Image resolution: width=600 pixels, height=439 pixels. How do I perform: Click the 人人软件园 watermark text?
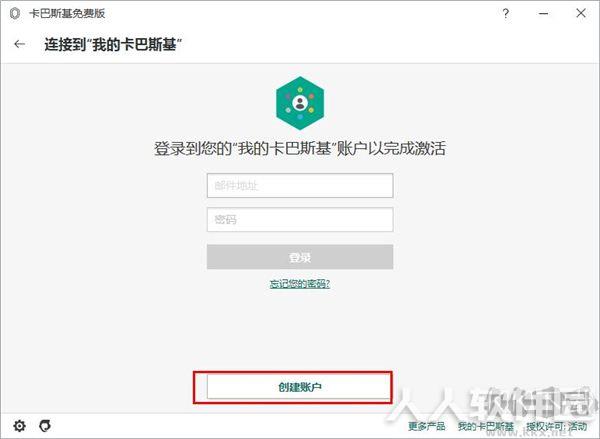point(494,406)
